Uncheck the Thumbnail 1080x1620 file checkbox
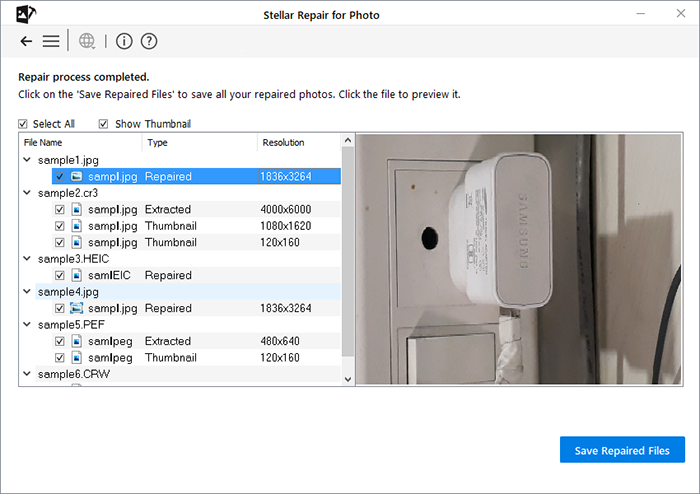 [59, 226]
